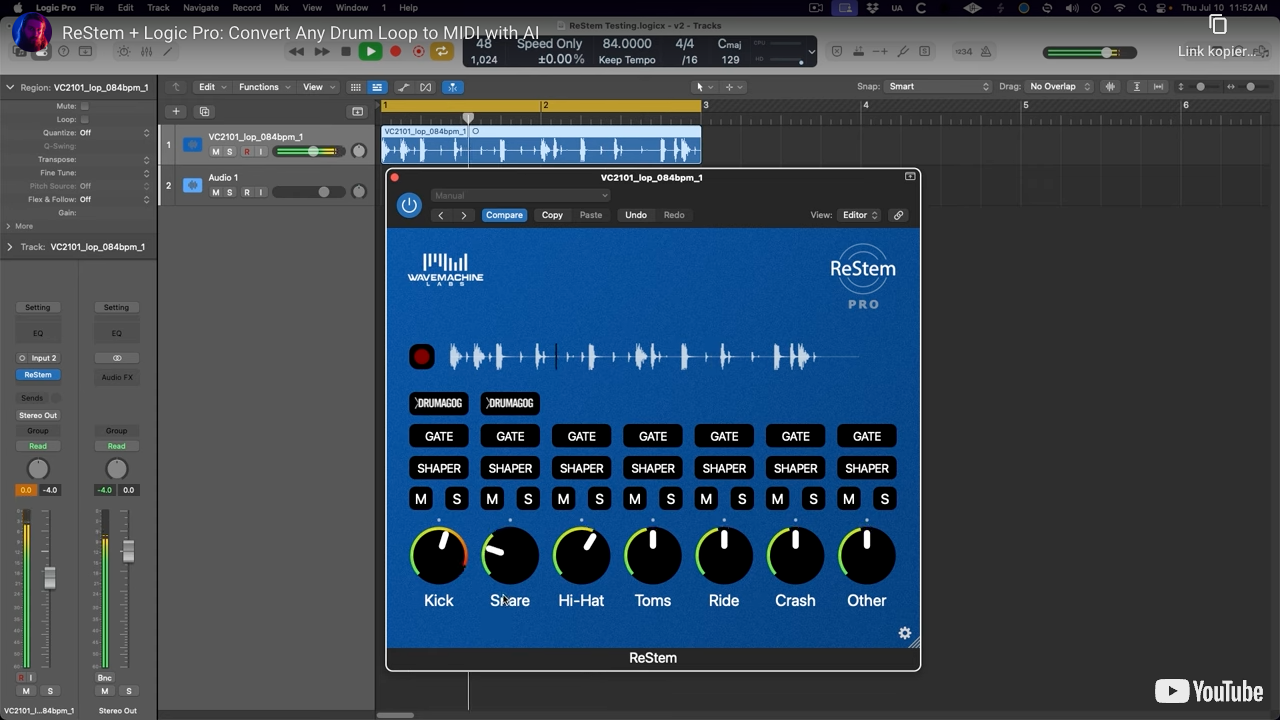1280x720 pixels.
Task: Toggle the Flex view button
Action: 426,87
